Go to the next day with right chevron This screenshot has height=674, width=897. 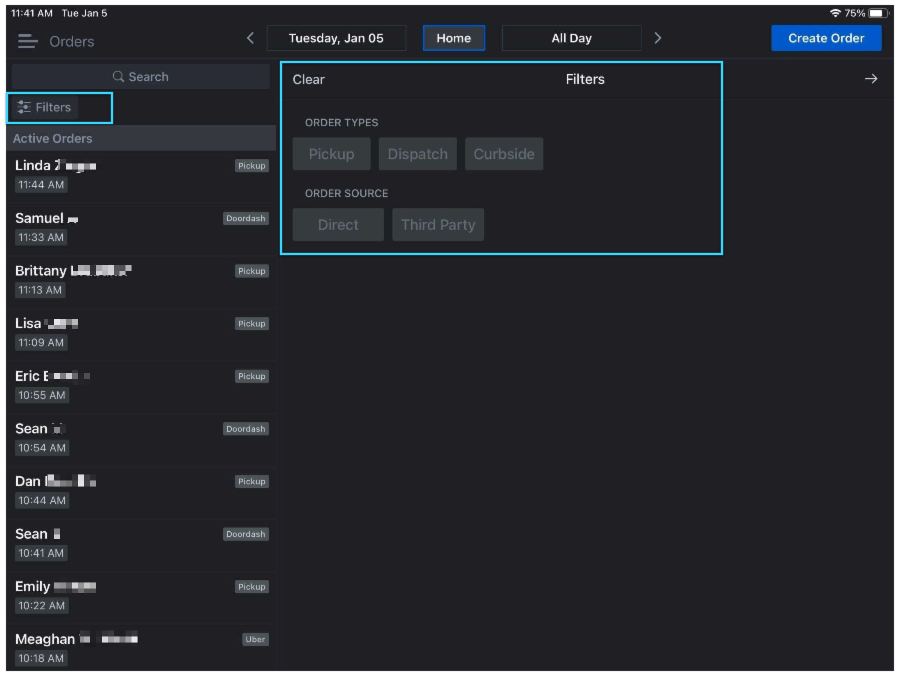pos(658,38)
